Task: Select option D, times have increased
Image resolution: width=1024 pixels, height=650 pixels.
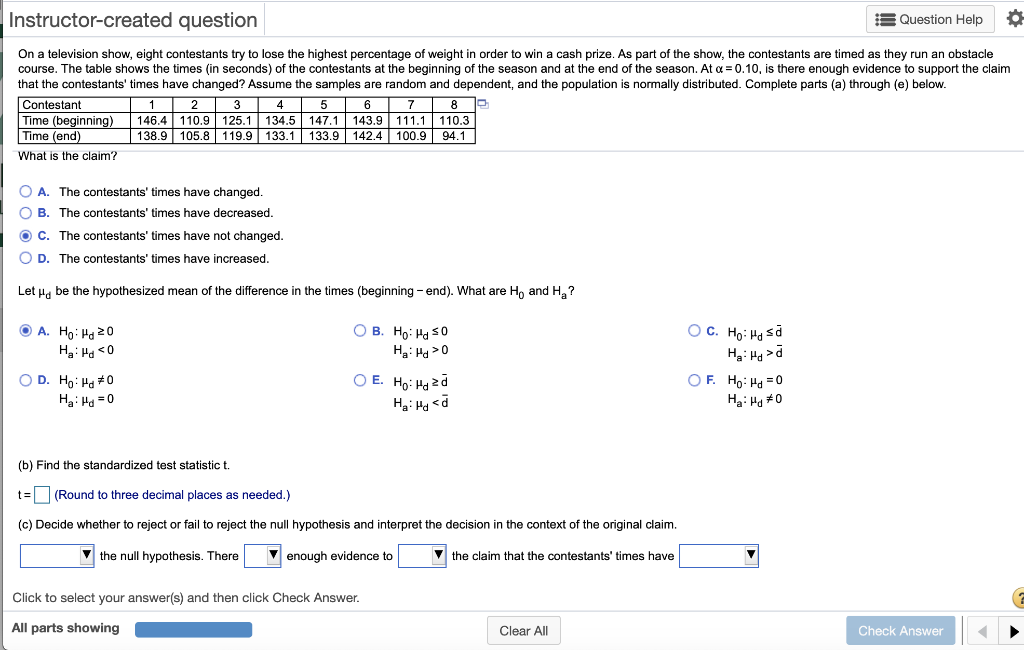Action: pyautogui.click(x=25, y=258)
